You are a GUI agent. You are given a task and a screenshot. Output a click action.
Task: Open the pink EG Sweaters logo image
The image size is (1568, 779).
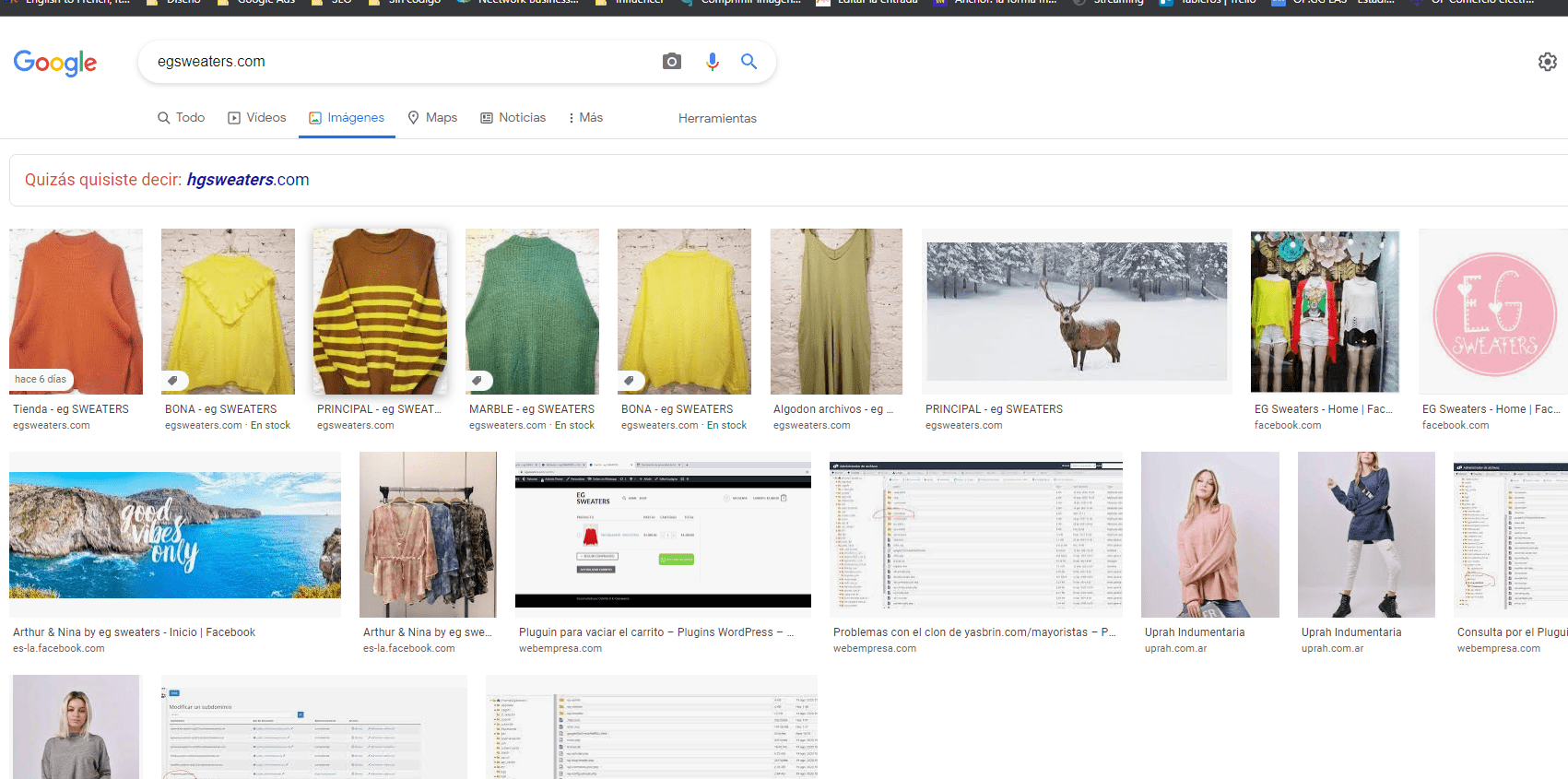[x=1493, y=312]
